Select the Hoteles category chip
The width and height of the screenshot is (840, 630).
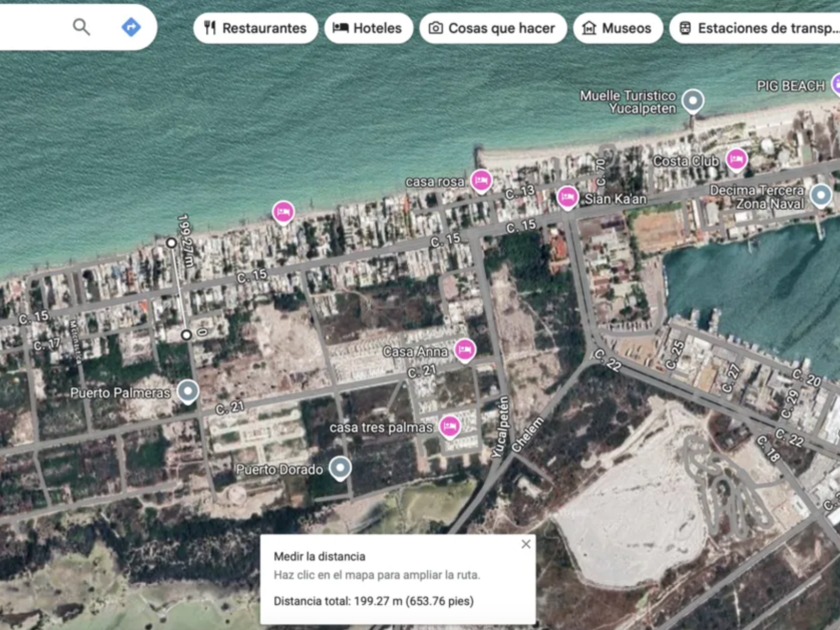point(367,28)
